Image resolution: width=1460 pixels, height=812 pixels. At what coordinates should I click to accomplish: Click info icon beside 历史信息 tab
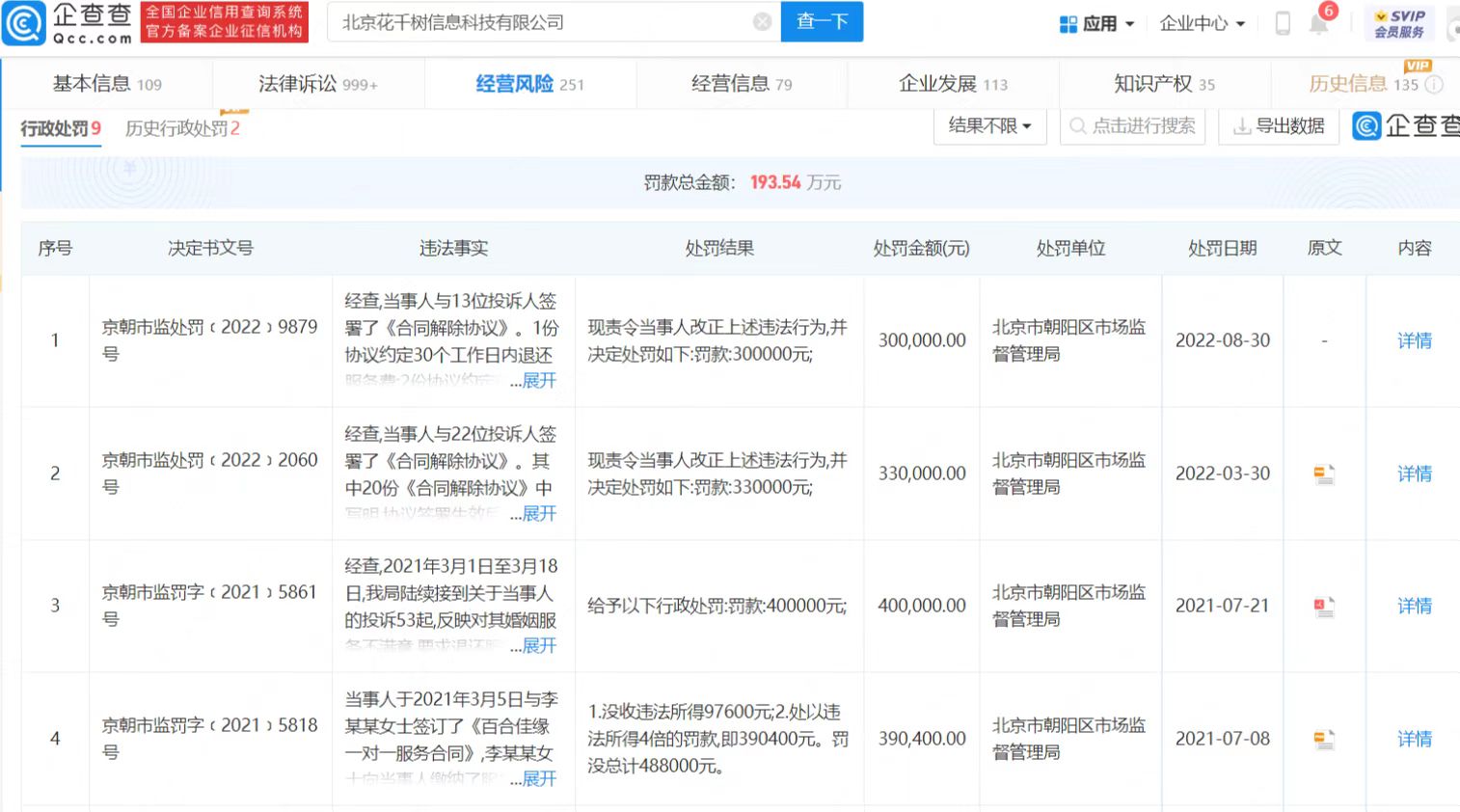tap(1434, 85)
